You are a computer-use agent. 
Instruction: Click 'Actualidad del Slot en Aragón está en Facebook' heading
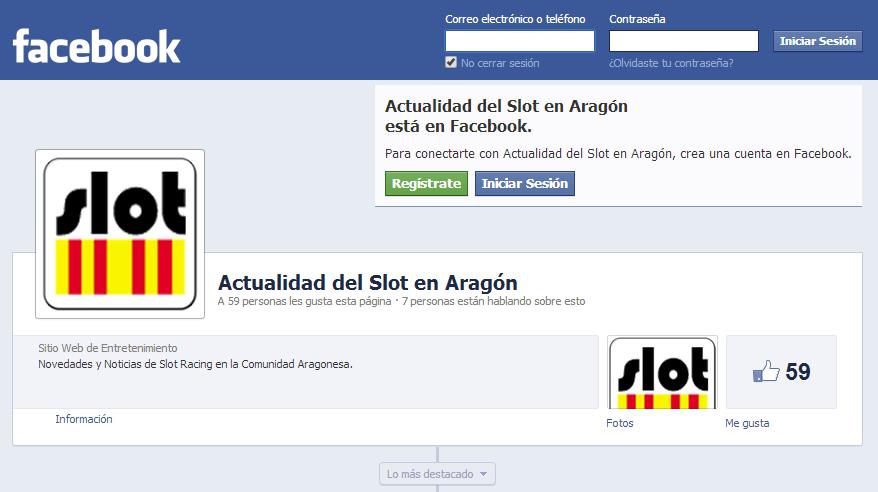click(506, 116)
